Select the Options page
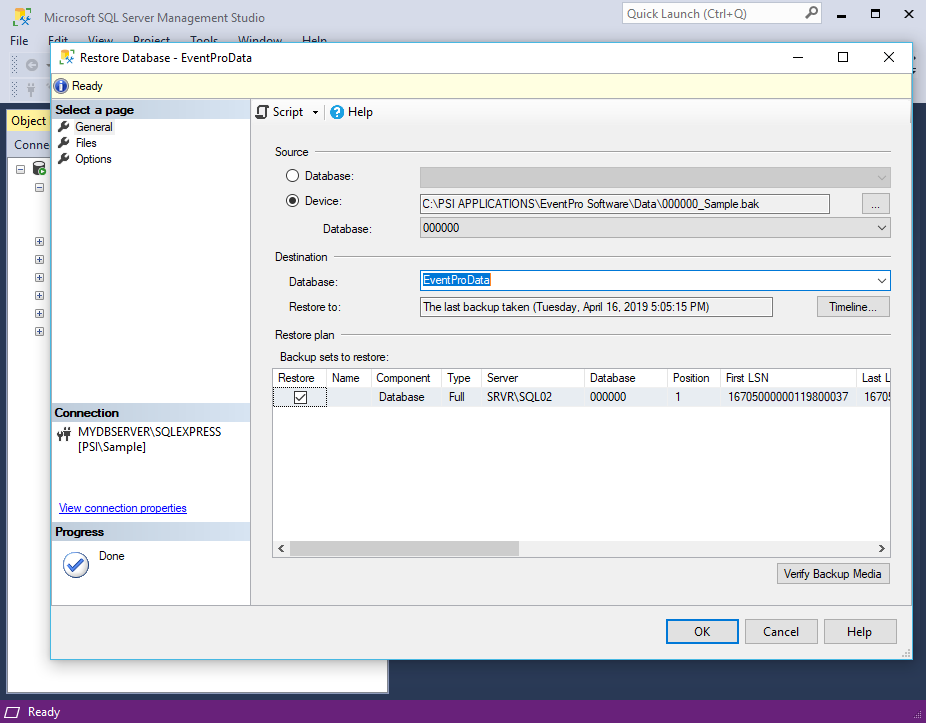The width and height of the screenshot is (926, 723). click(x=93, y=159)
